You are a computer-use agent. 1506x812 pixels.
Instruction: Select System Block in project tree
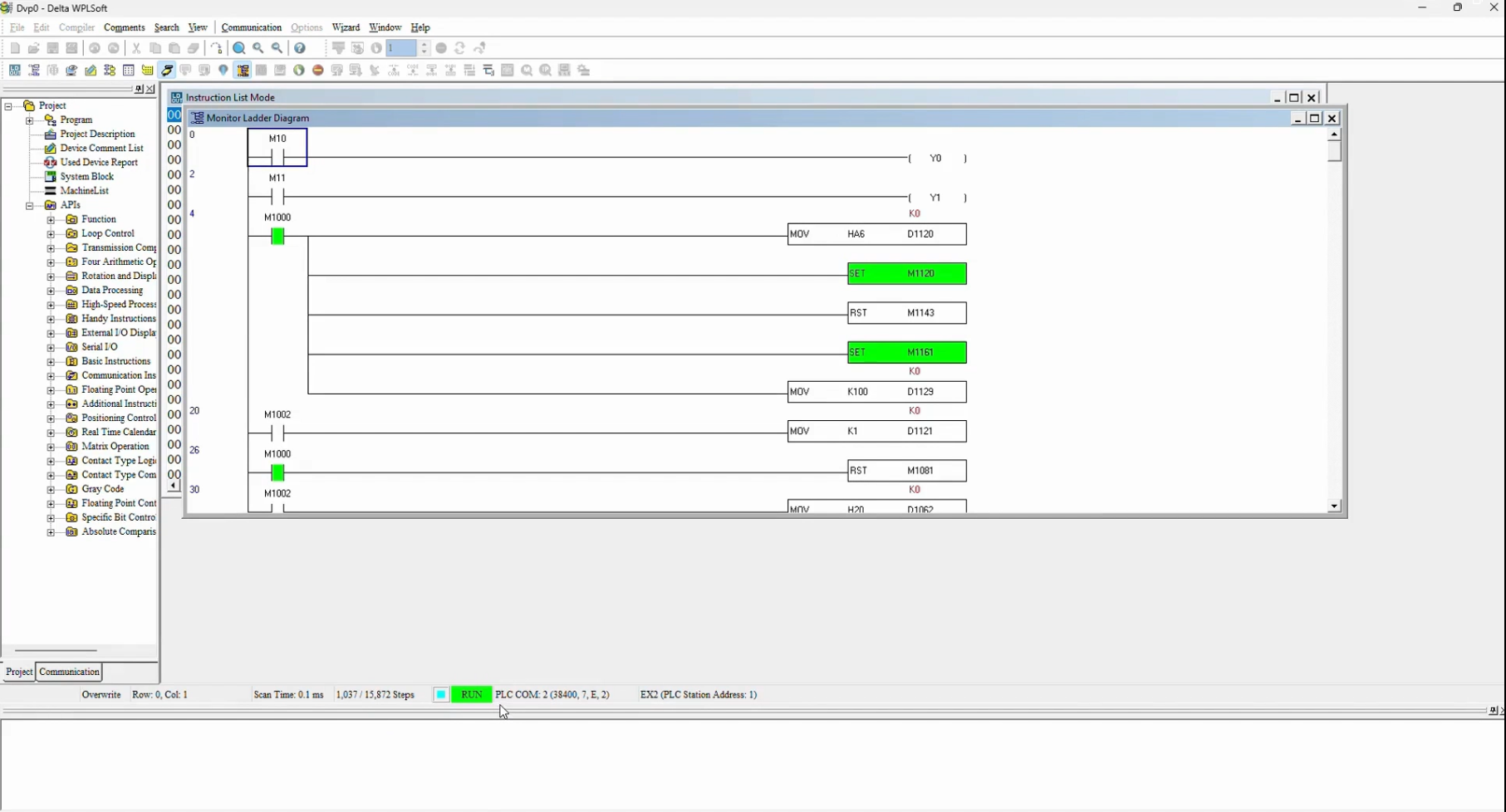click(86, 177)
